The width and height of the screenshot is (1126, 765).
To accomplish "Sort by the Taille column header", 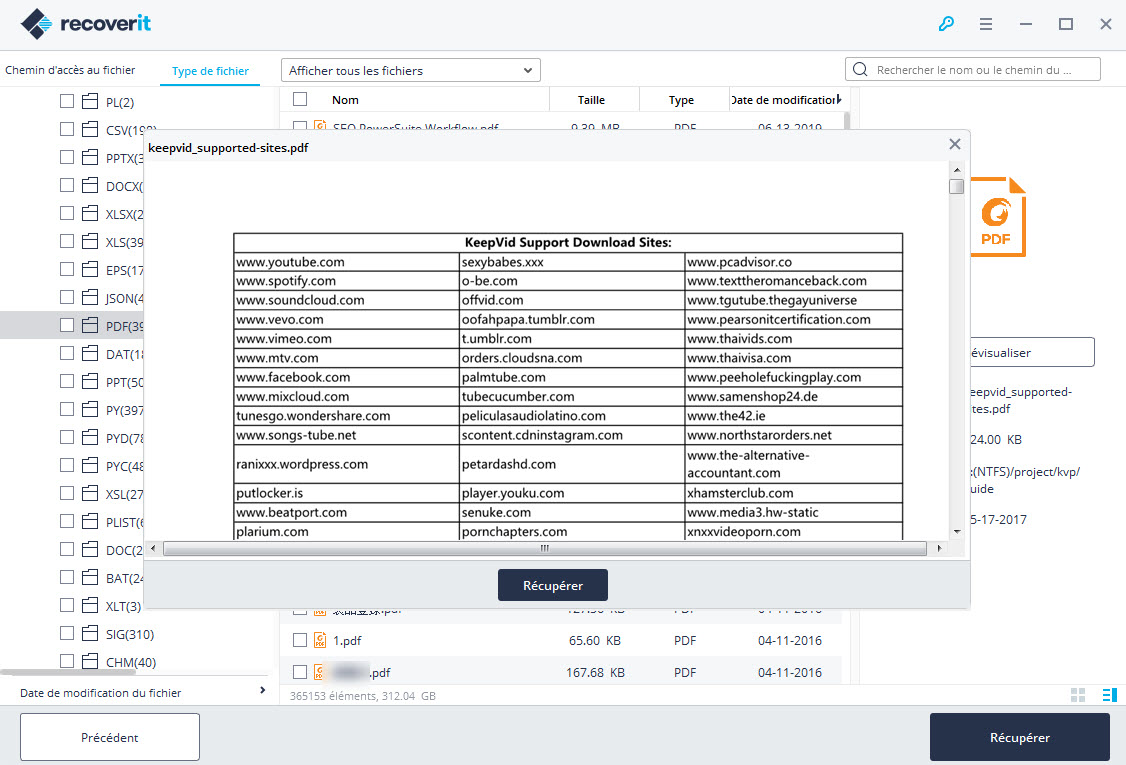I will (x=592, y=100).
